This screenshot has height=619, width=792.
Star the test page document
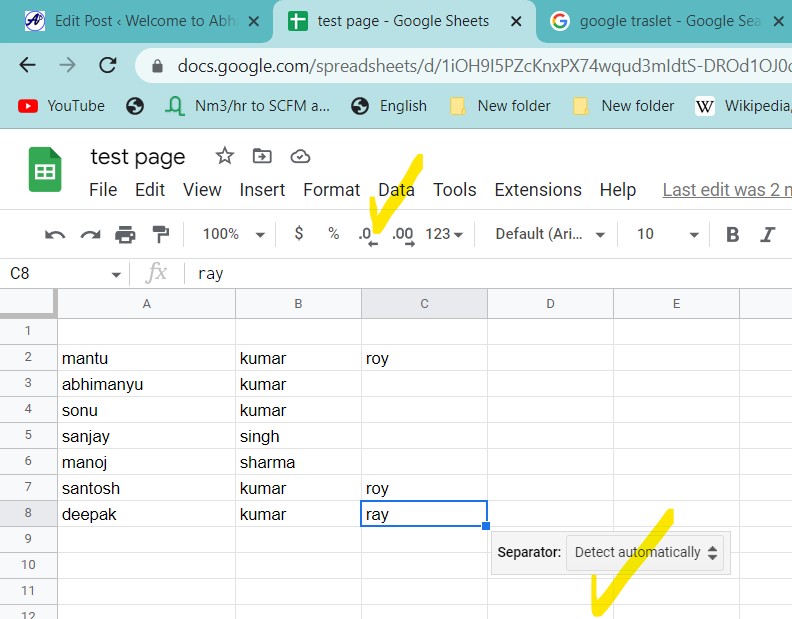click(225, 156)
